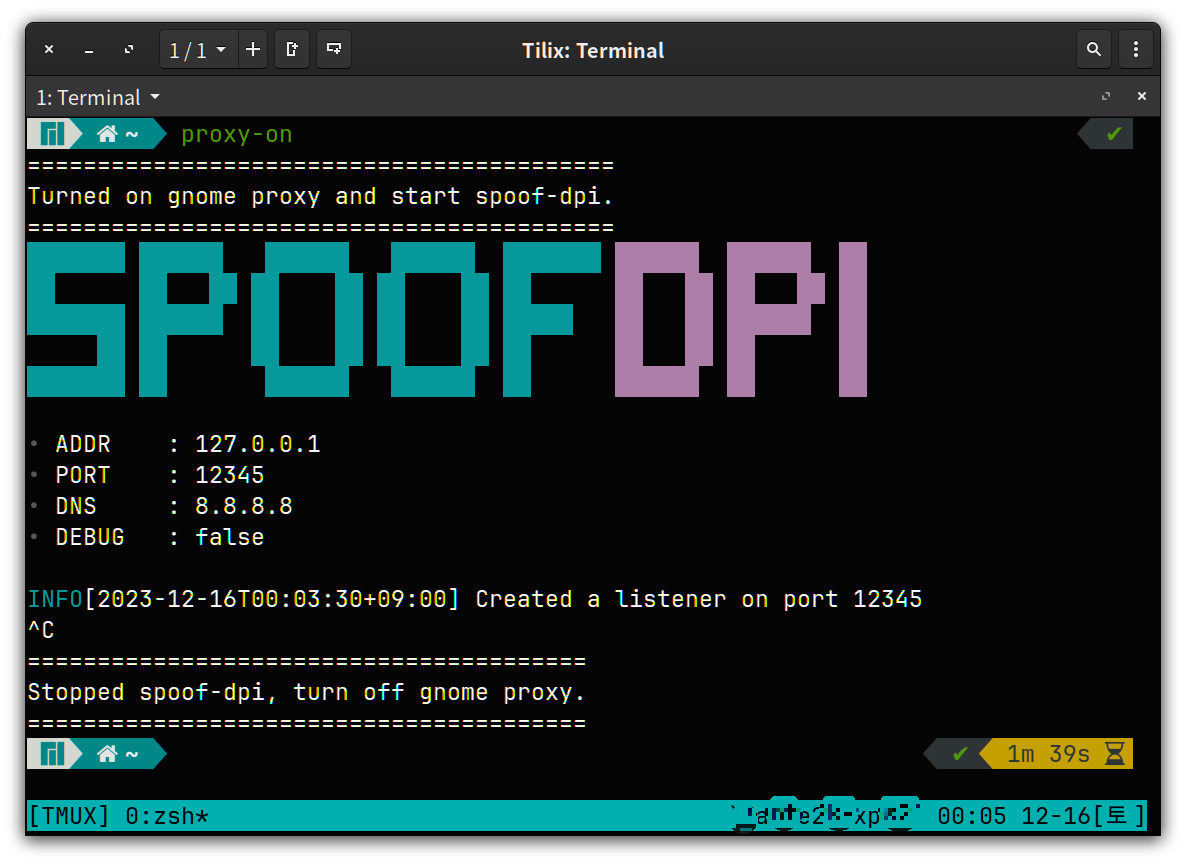Click the tmux clock 00:05
The image size is (1186, 864).
(972, 816)
